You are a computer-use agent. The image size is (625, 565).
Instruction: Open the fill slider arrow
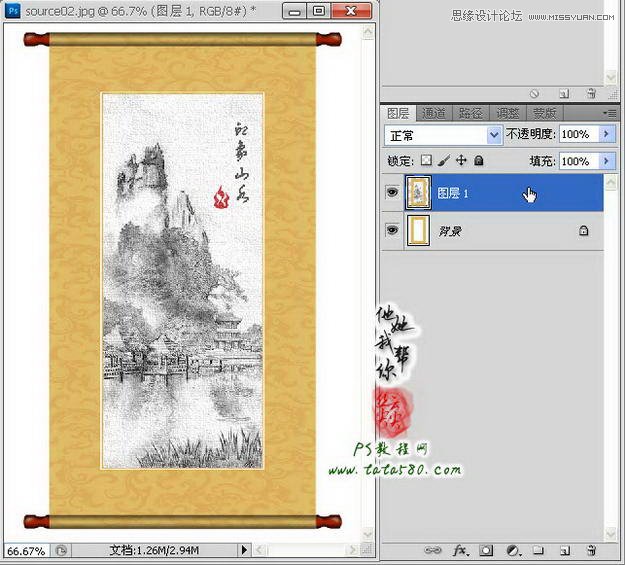click(x=607, y=161)
